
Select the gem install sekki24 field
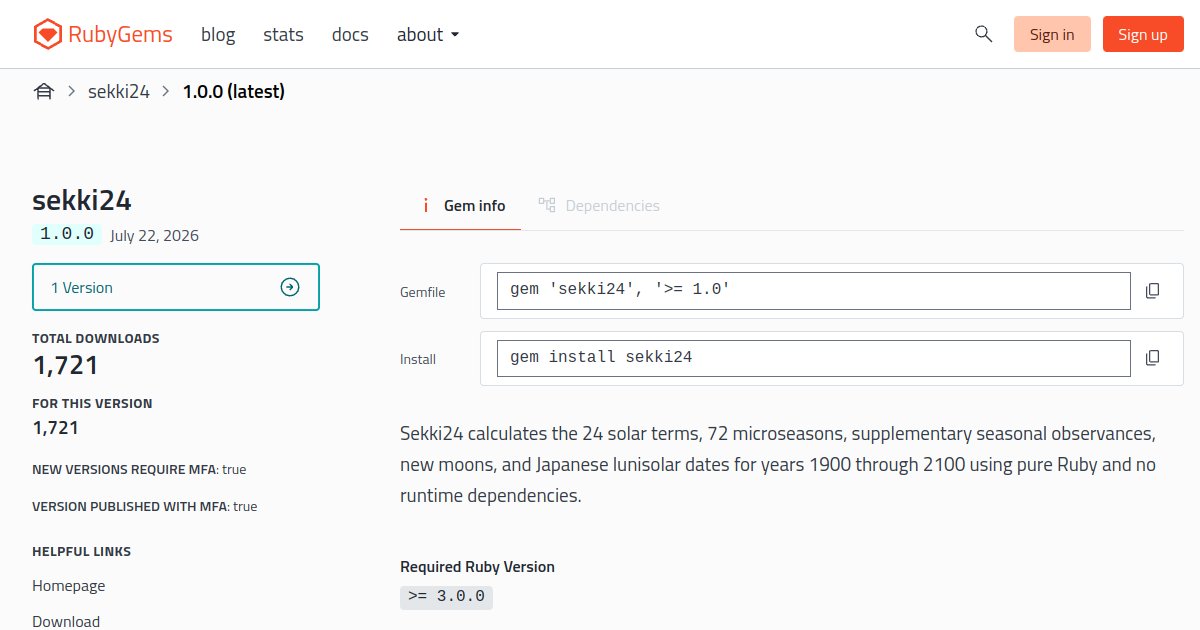tap(814, 358)
